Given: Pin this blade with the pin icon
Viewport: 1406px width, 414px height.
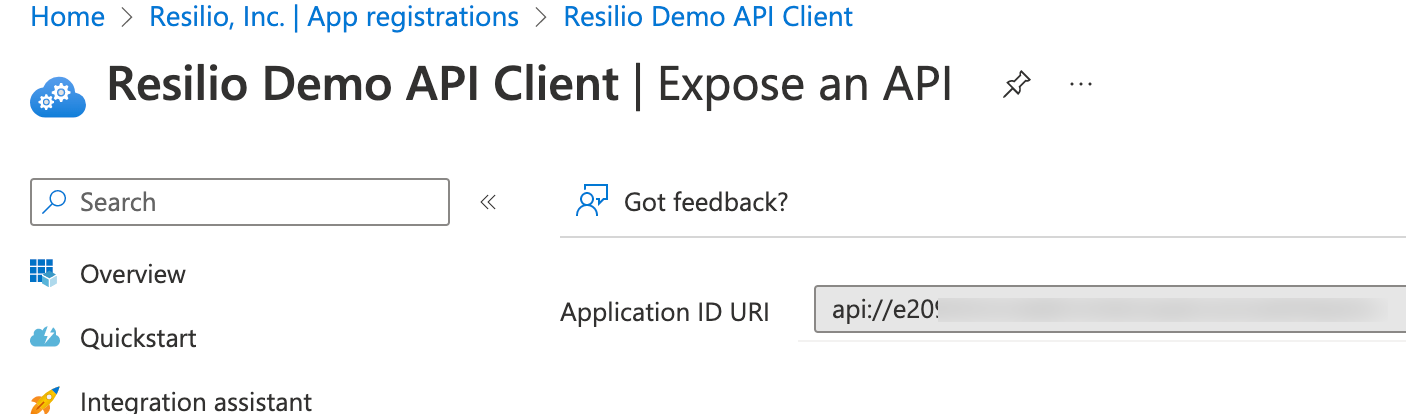Looking at the screenshot, I should point(1016,86).
